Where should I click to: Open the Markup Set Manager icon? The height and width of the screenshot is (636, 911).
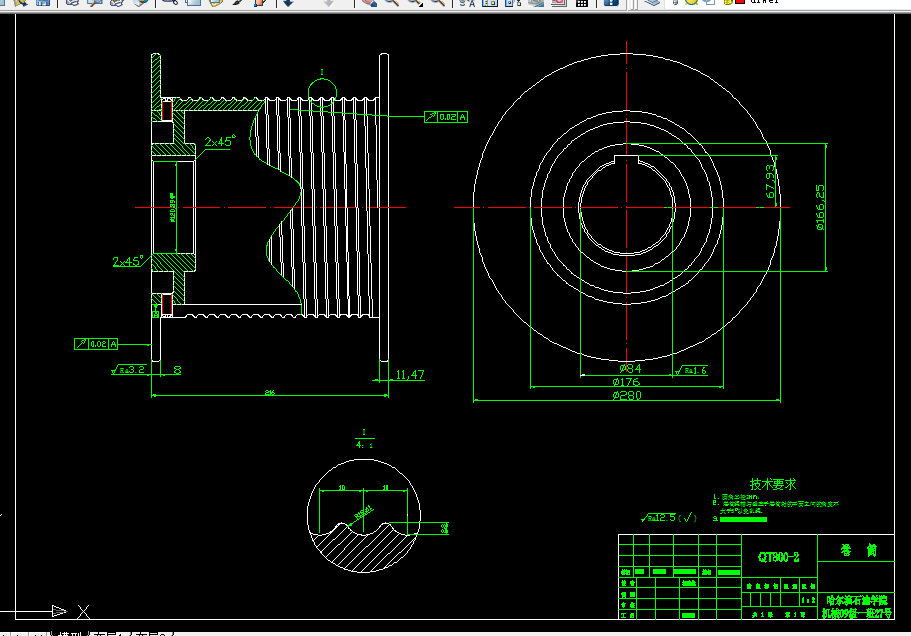559,2
